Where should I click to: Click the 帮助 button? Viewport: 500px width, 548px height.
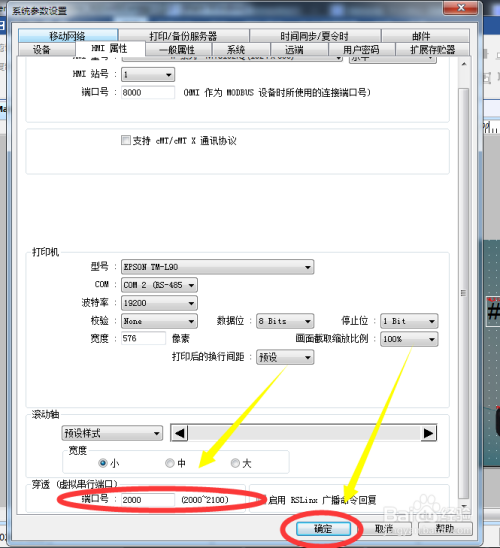coord(445,529)
